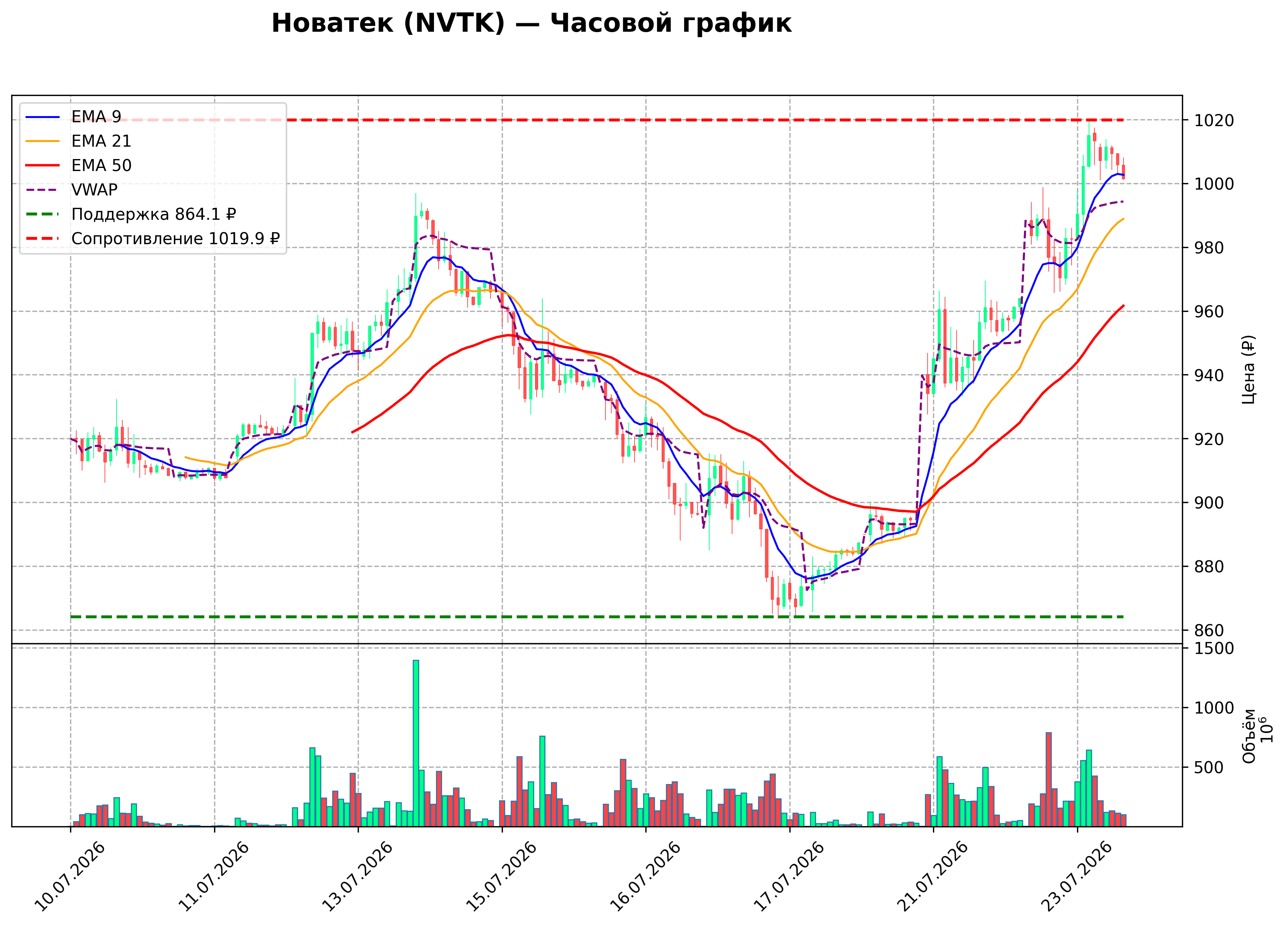Click the orange EMA 21 line sample in legend
This screenshot has height=926, width=1288.
[x=43, y=141]
